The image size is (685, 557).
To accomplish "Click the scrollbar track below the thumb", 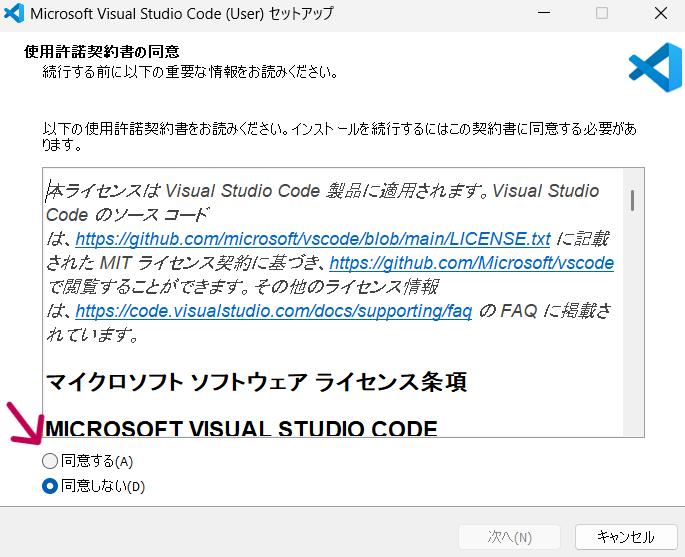I will [633, 323].
